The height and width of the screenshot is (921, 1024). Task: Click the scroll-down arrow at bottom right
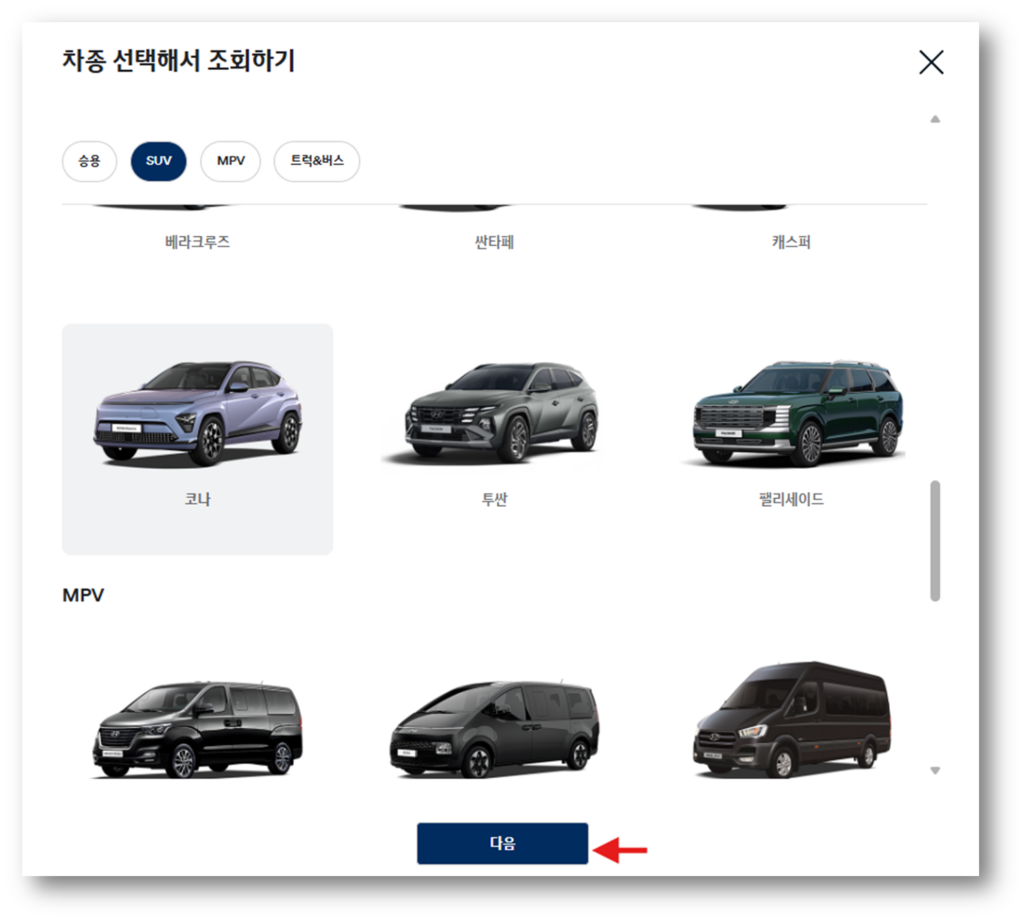[935, 770]
